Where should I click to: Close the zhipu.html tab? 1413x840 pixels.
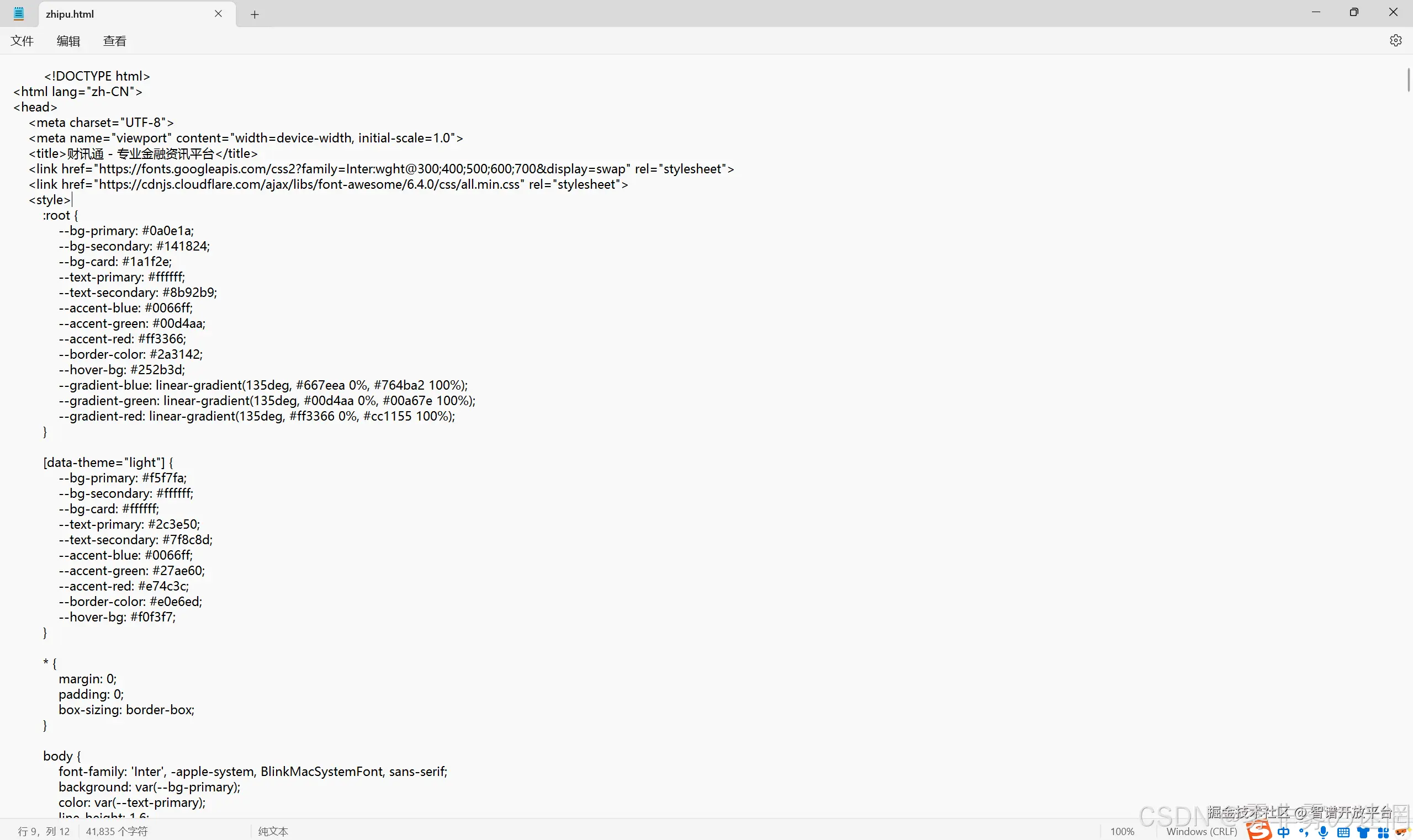[218, 14]
